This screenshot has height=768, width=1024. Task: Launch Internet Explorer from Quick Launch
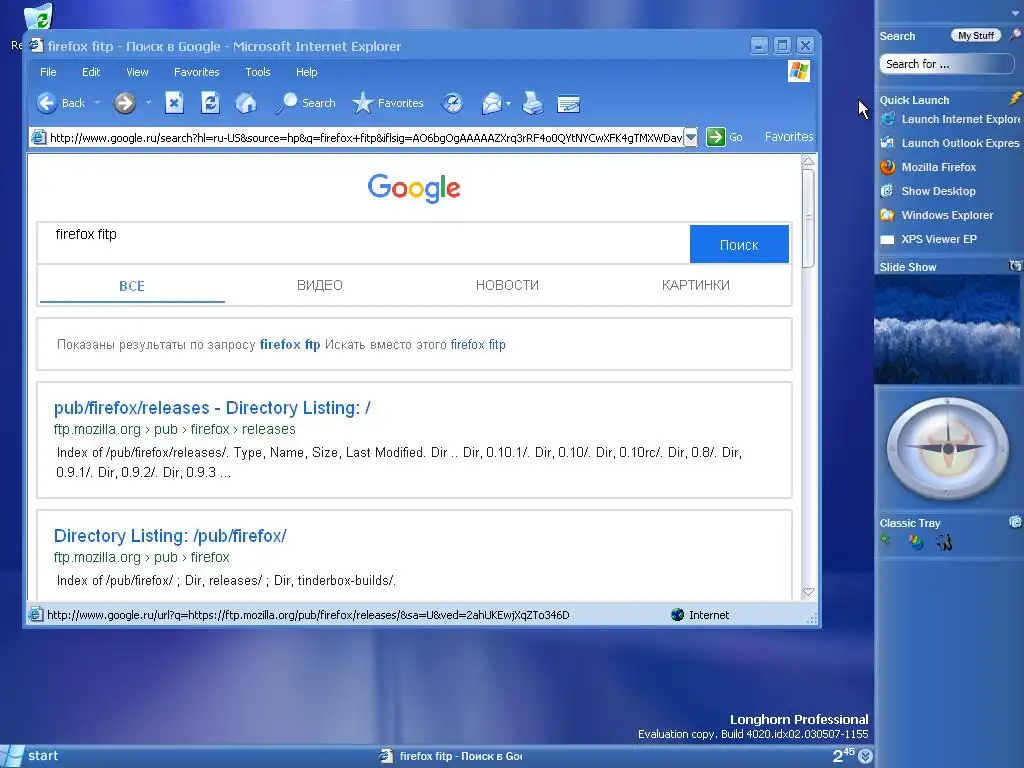[951, 119]
